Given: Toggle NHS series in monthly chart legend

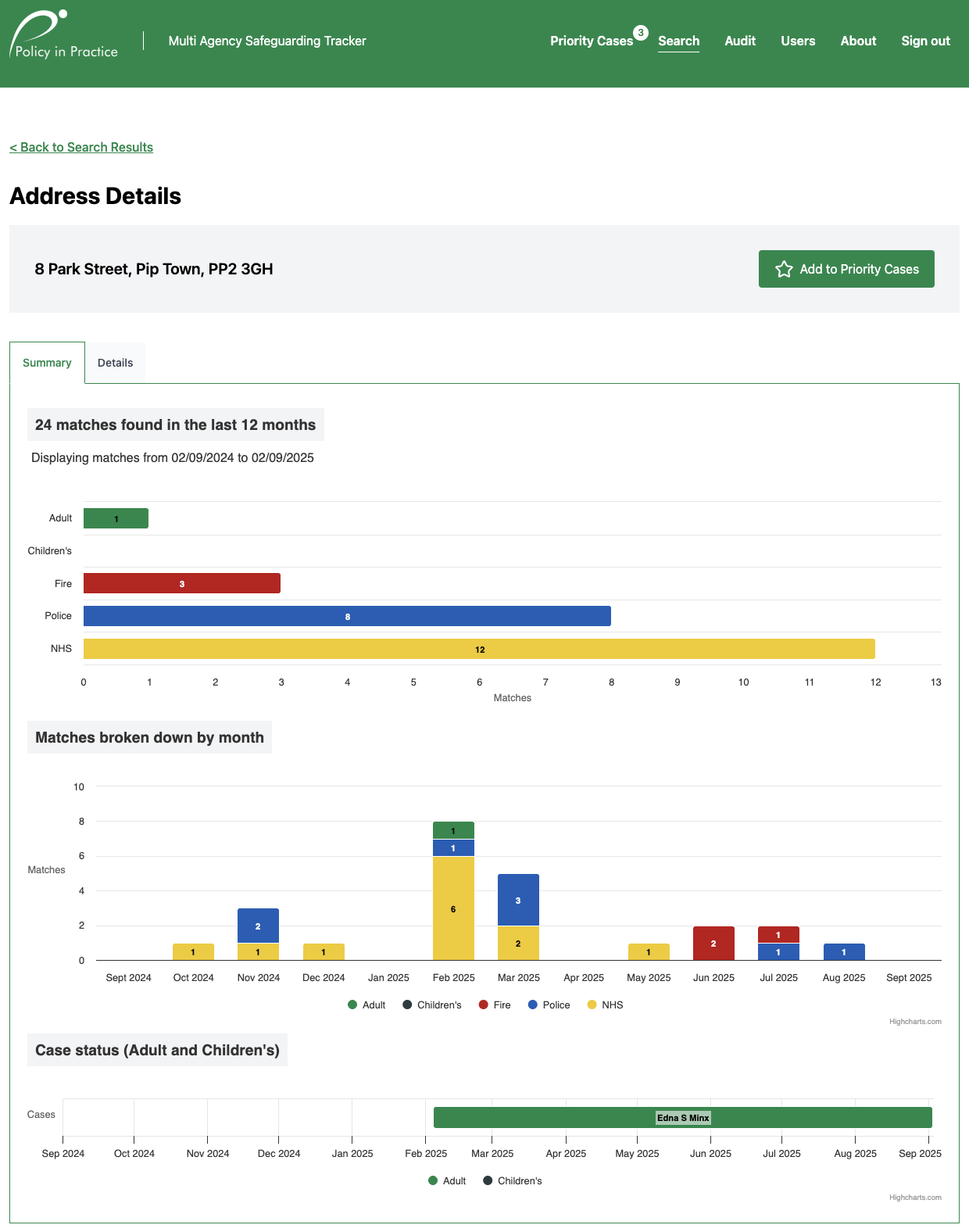Looking at the screenshot, I should 605,1005.
